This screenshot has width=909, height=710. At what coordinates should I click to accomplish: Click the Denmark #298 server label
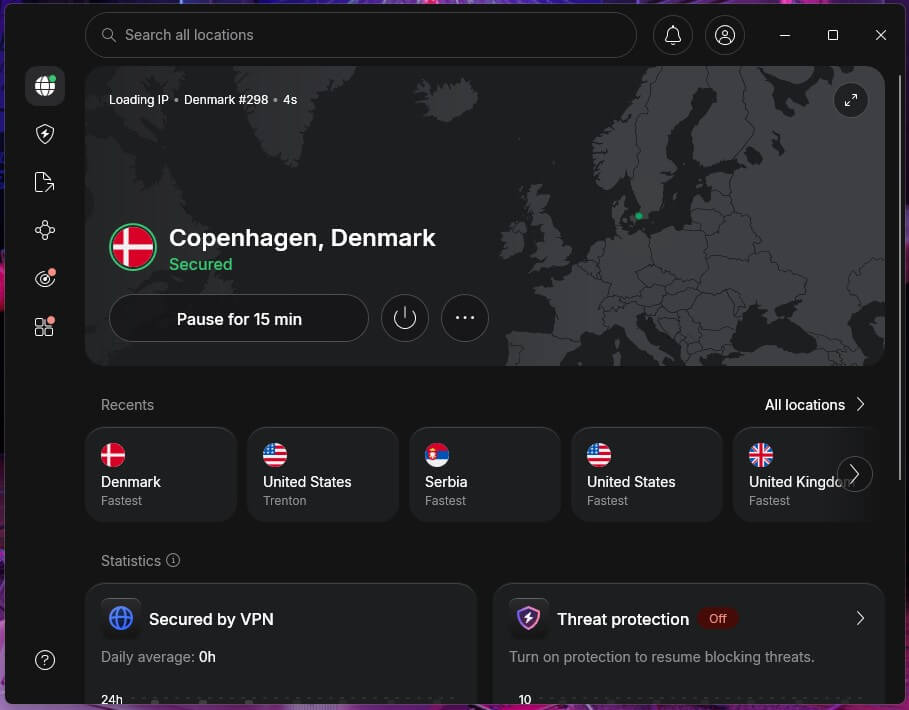(226, 100)
